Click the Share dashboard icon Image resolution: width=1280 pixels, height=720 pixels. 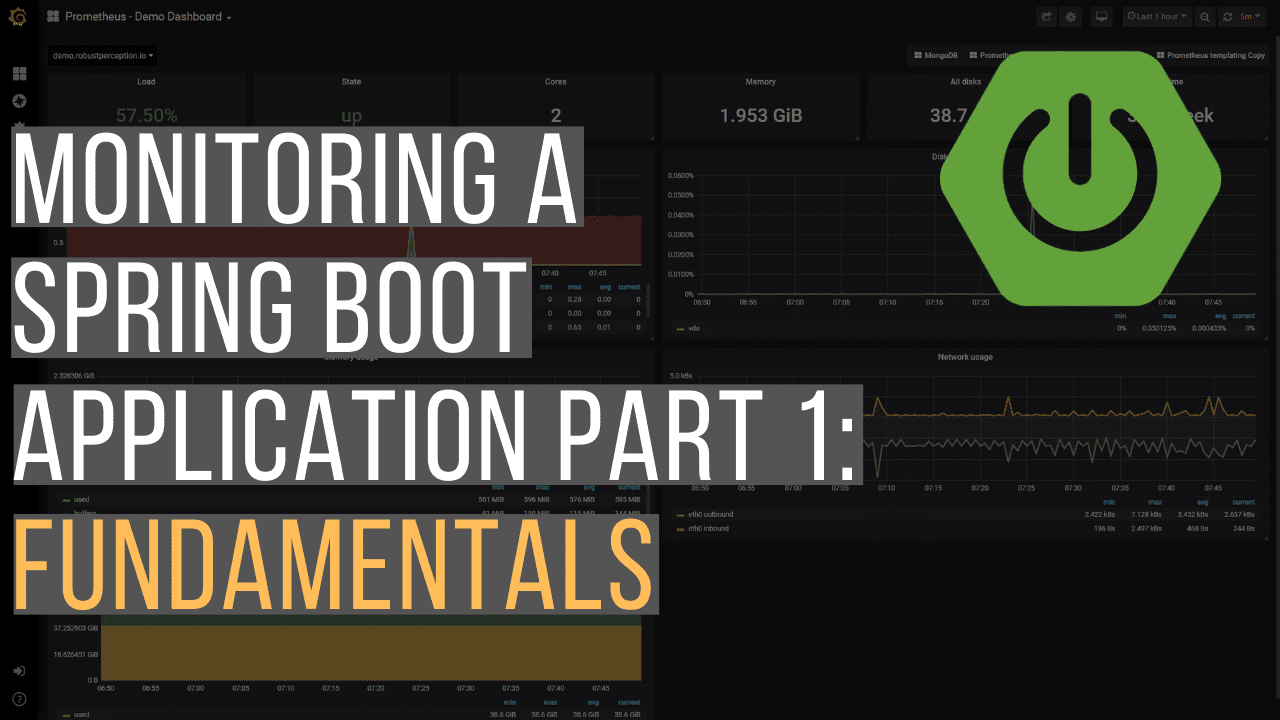(1047, 17)
